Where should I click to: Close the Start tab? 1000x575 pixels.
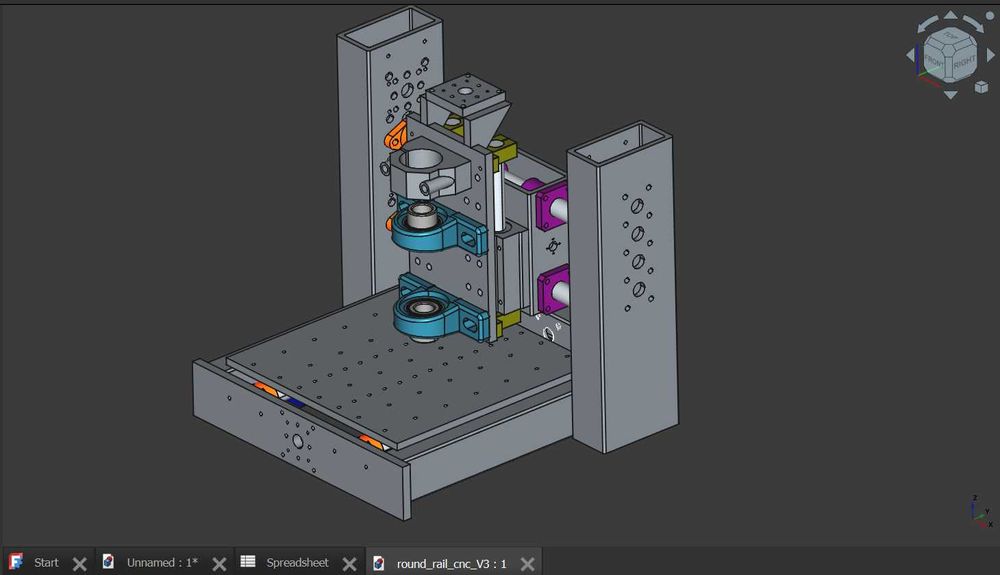point(80,564)
